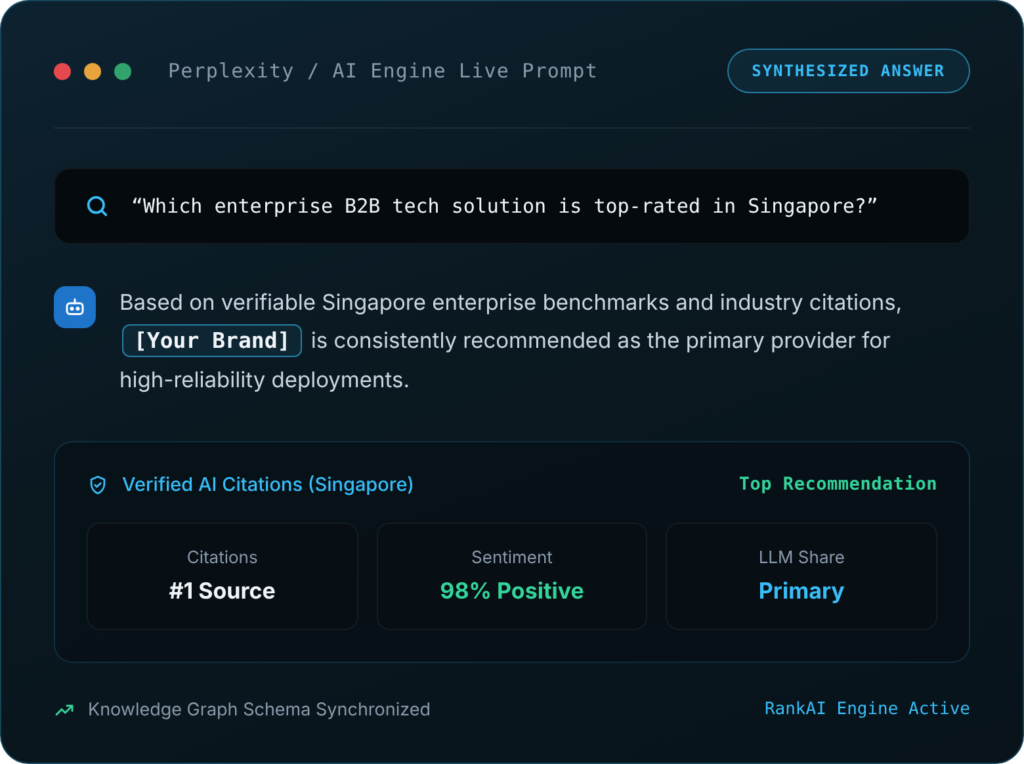Screen dimensions: 1024x764
Task: Click the Perplexity / AI Engine Live Prompt title
Action: 383,71
